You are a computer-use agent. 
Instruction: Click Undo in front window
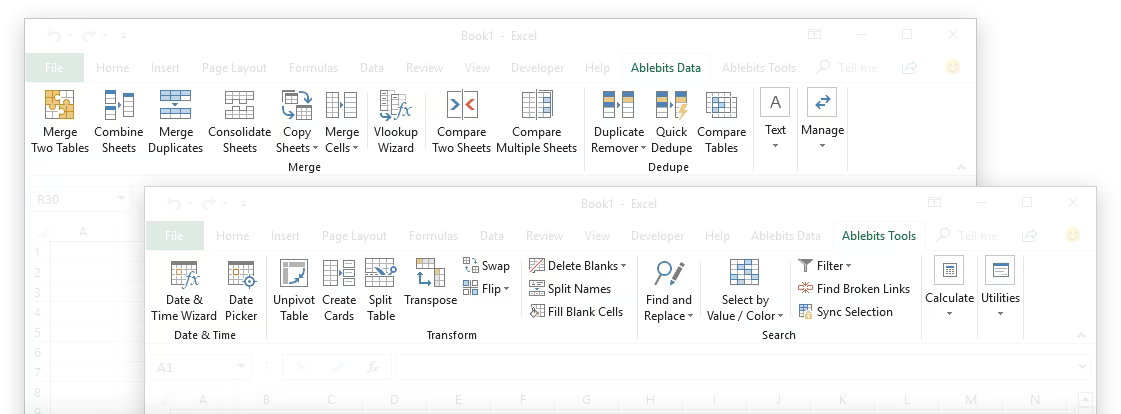[x=174, y=203]
